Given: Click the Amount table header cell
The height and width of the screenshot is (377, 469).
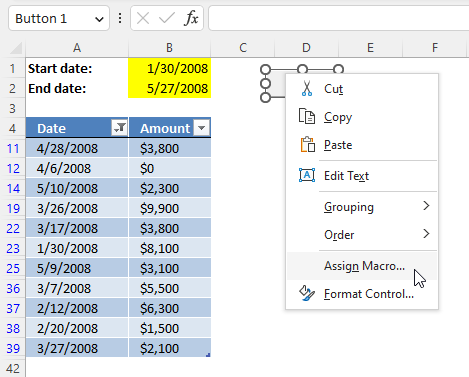Looking at the screenshot, I should 170,128.
